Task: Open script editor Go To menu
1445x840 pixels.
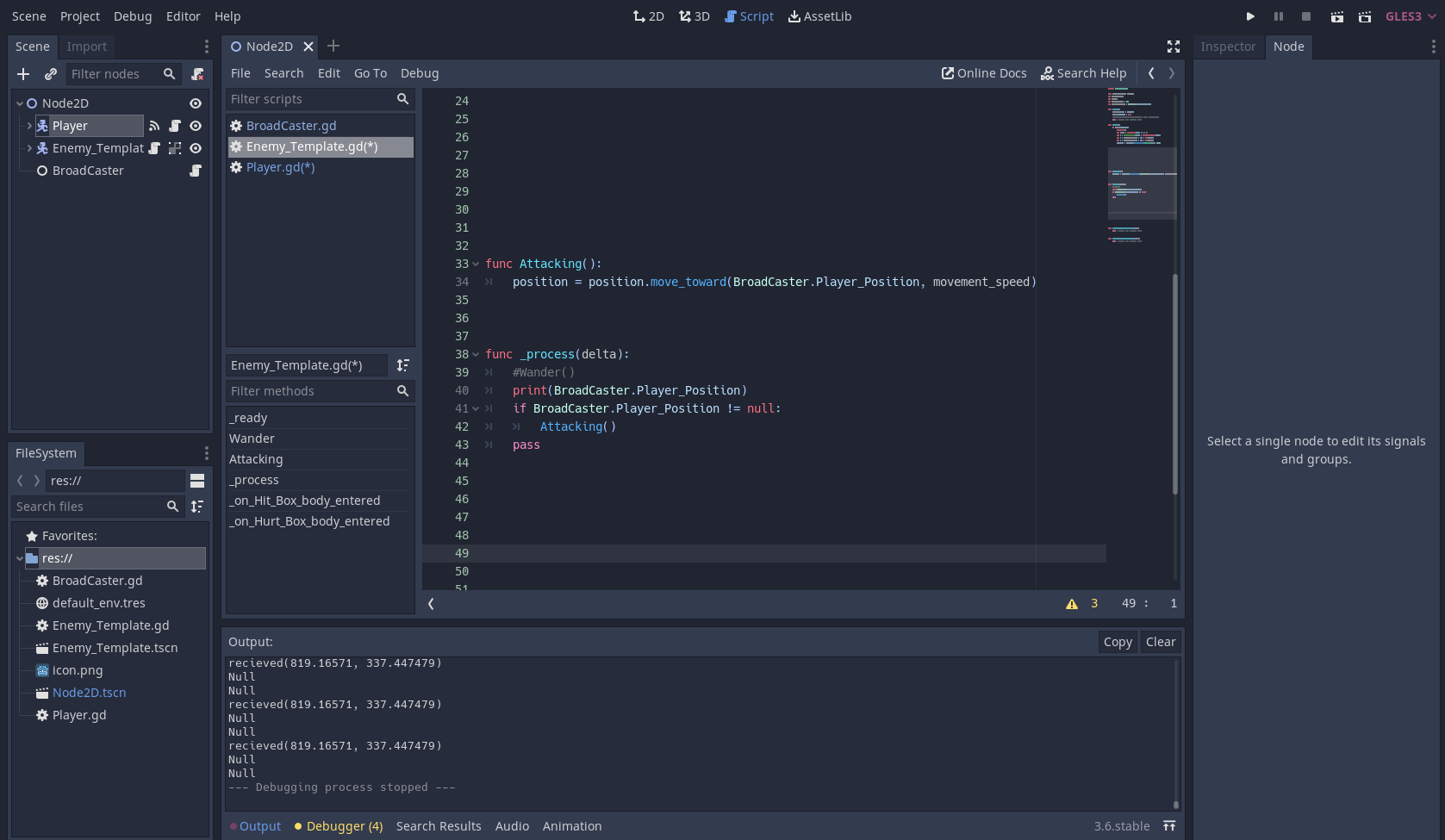Action: coord(371,73)
